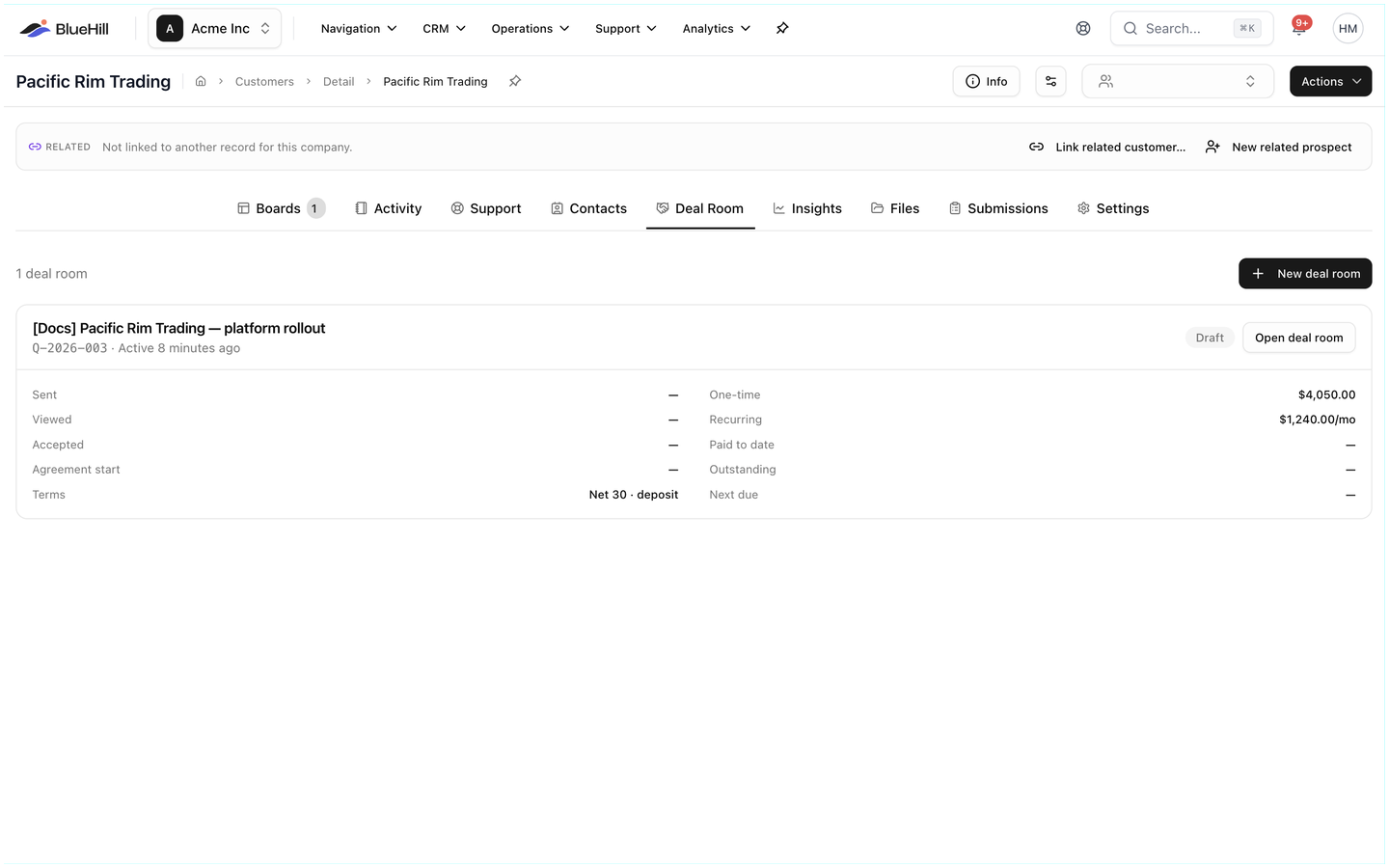This screenshot has width=1389, height=868.
Task: Click the Info button
Action: click(986, 81)
